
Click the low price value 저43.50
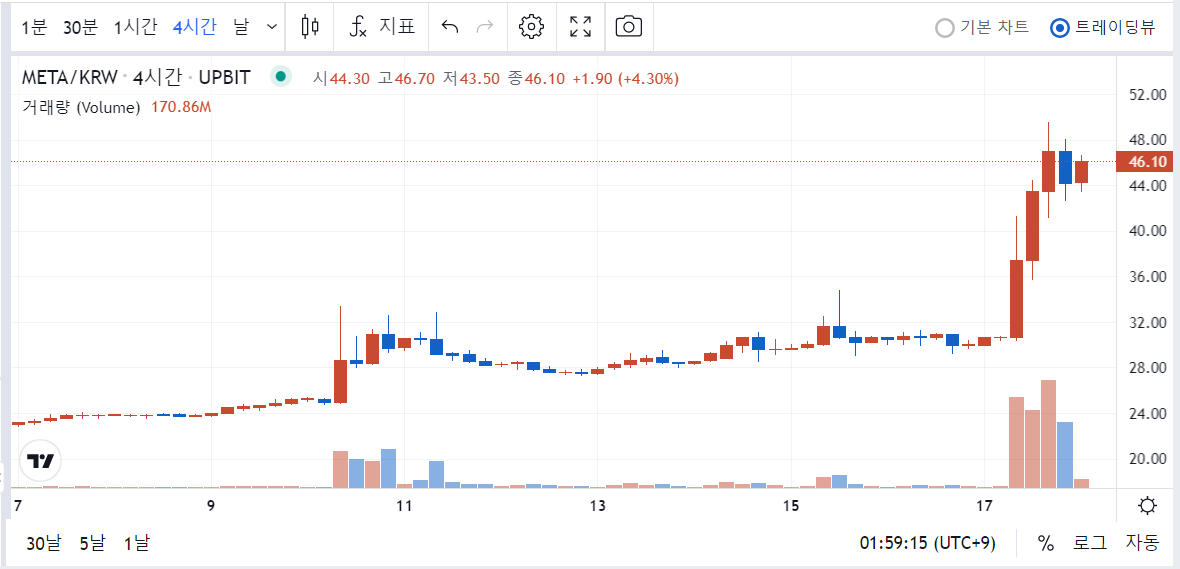(x=472, y=78)
